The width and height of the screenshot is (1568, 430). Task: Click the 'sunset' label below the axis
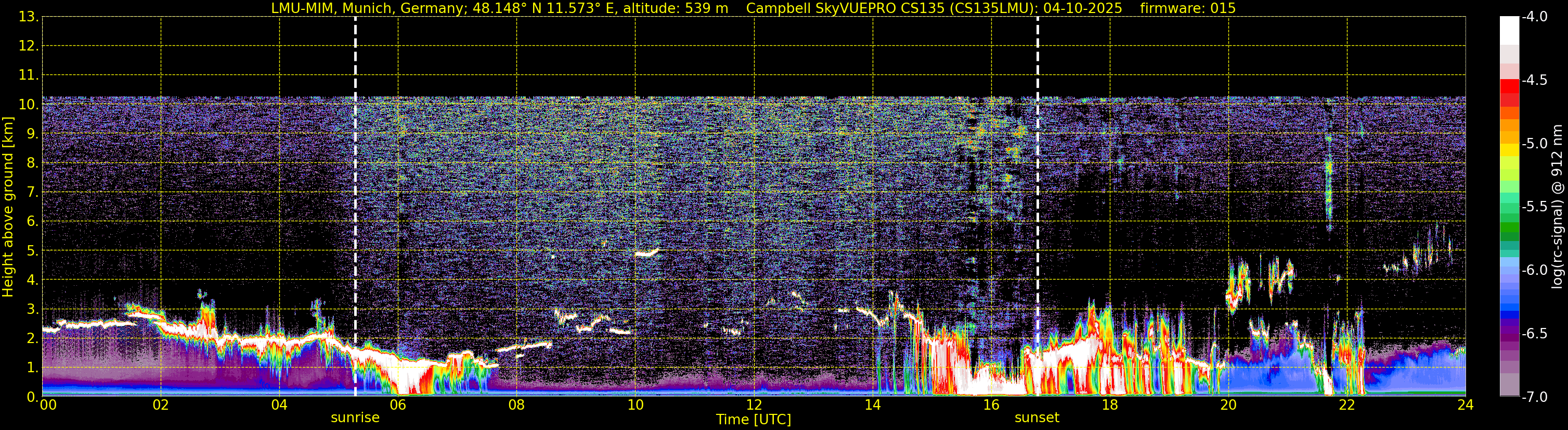tap(1037, 418)
